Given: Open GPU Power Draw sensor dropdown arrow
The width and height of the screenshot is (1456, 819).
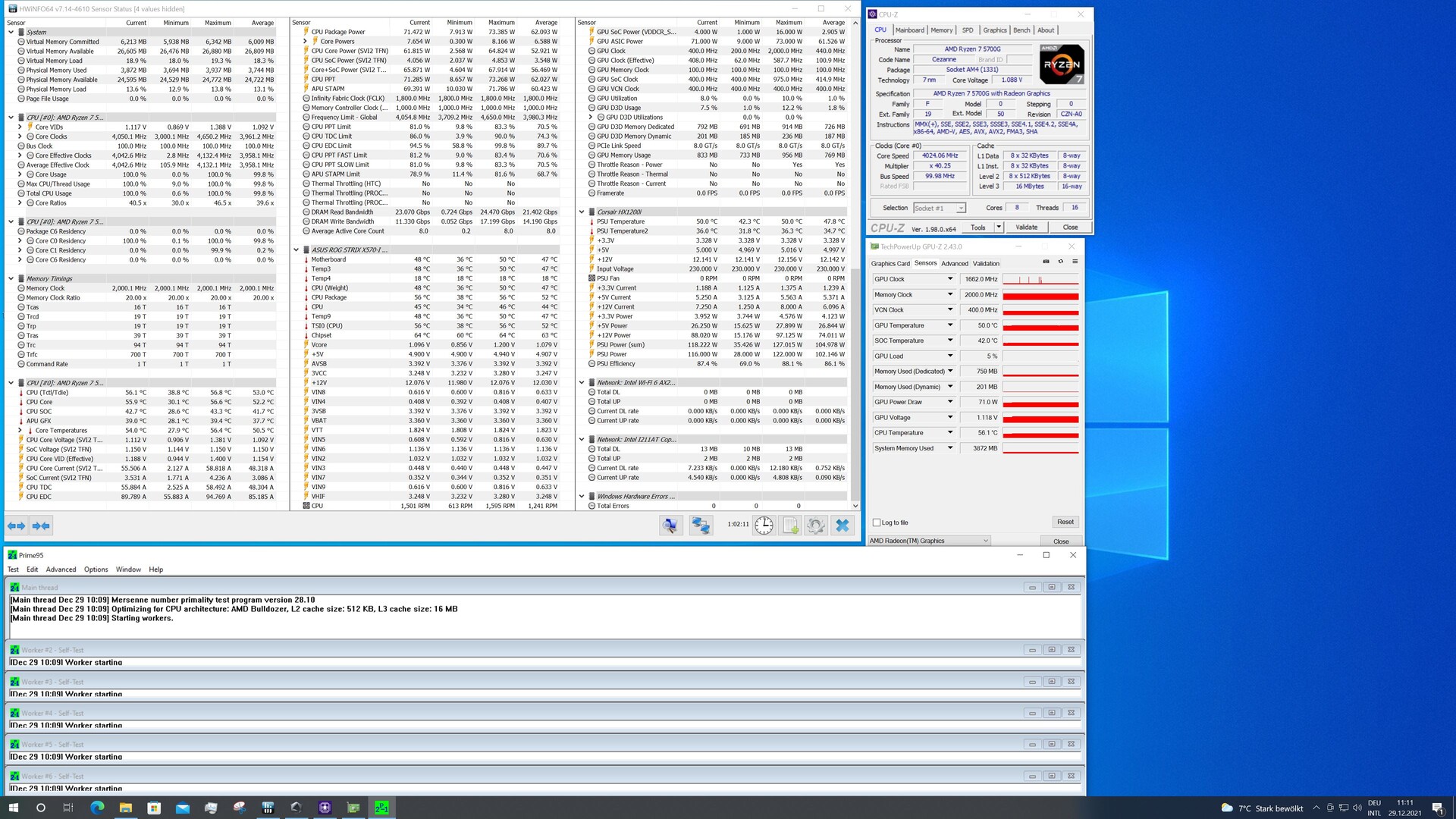Looking at the screenshot, I should pyautogui.click(x=949, y=402).
